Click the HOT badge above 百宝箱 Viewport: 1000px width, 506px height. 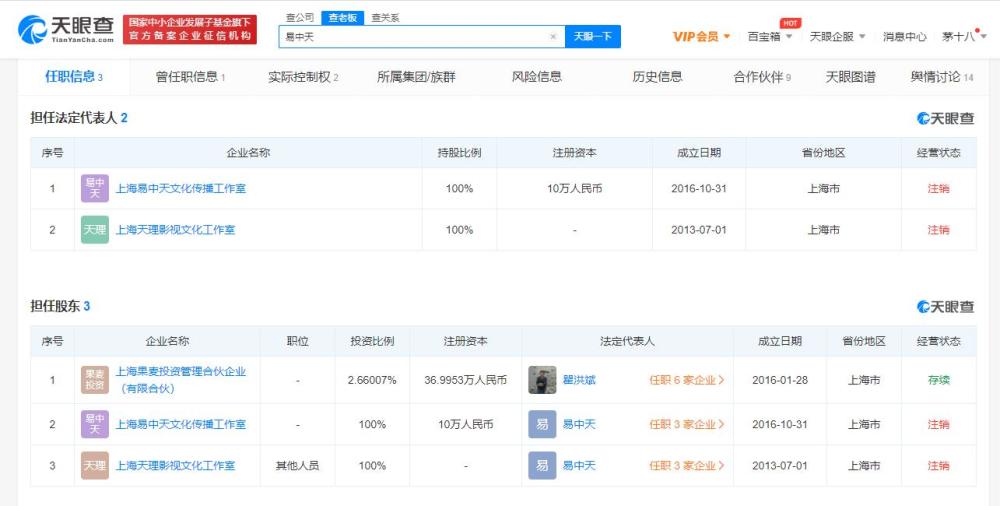(x=790, y=23)
